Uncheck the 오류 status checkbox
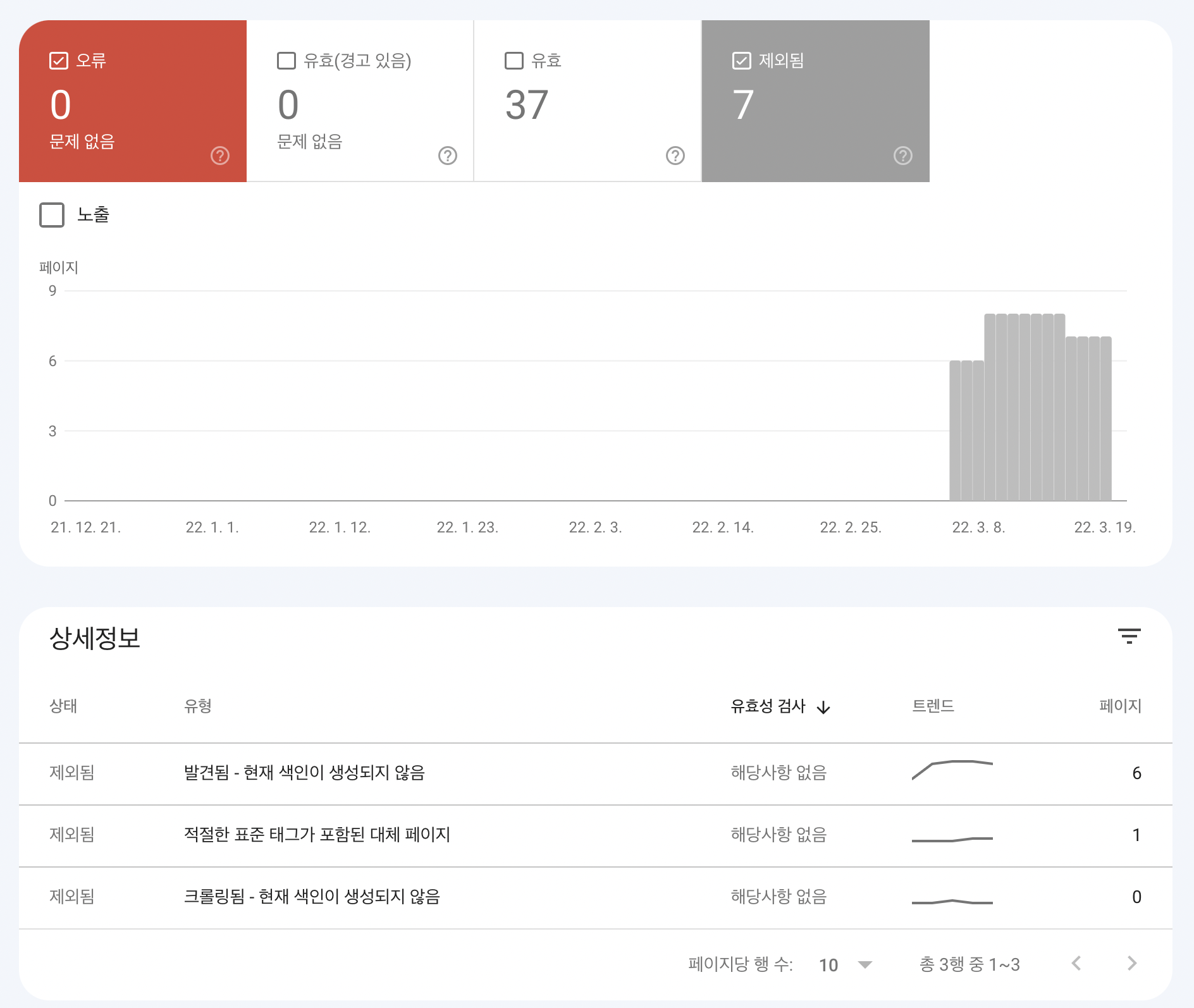Screen dimensions: 1194x1008 tap(59, 60)
